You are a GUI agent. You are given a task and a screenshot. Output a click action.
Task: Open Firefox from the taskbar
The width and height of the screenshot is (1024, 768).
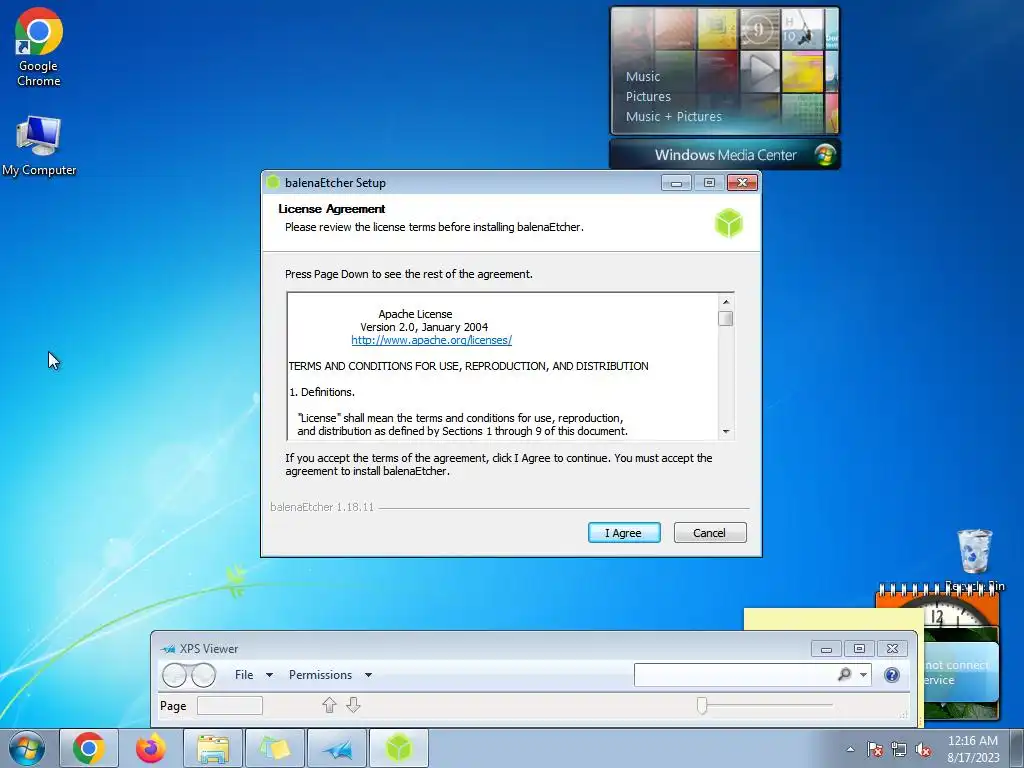coord(151,748)
